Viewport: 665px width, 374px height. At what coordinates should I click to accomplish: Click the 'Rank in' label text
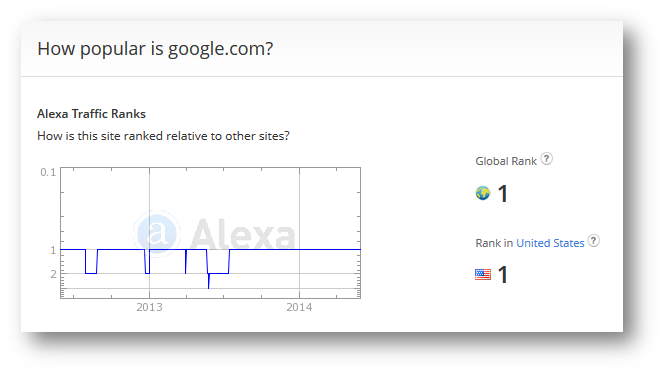tap(494, 243)
